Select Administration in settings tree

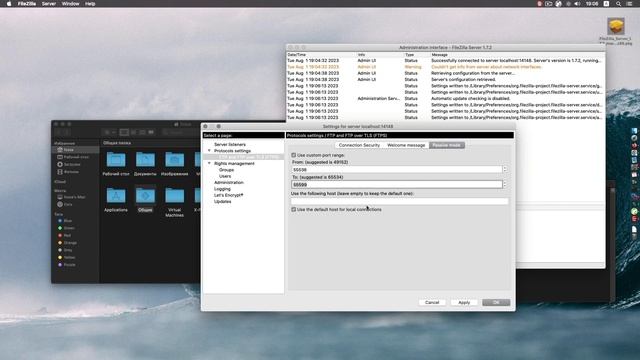[229, 182]
